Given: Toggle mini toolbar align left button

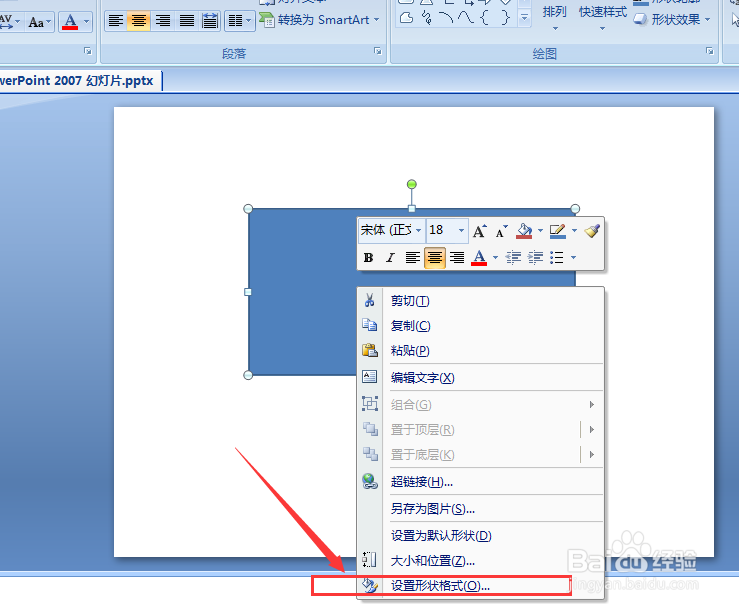Looking at the screenshot, I should tap(412, 257).
